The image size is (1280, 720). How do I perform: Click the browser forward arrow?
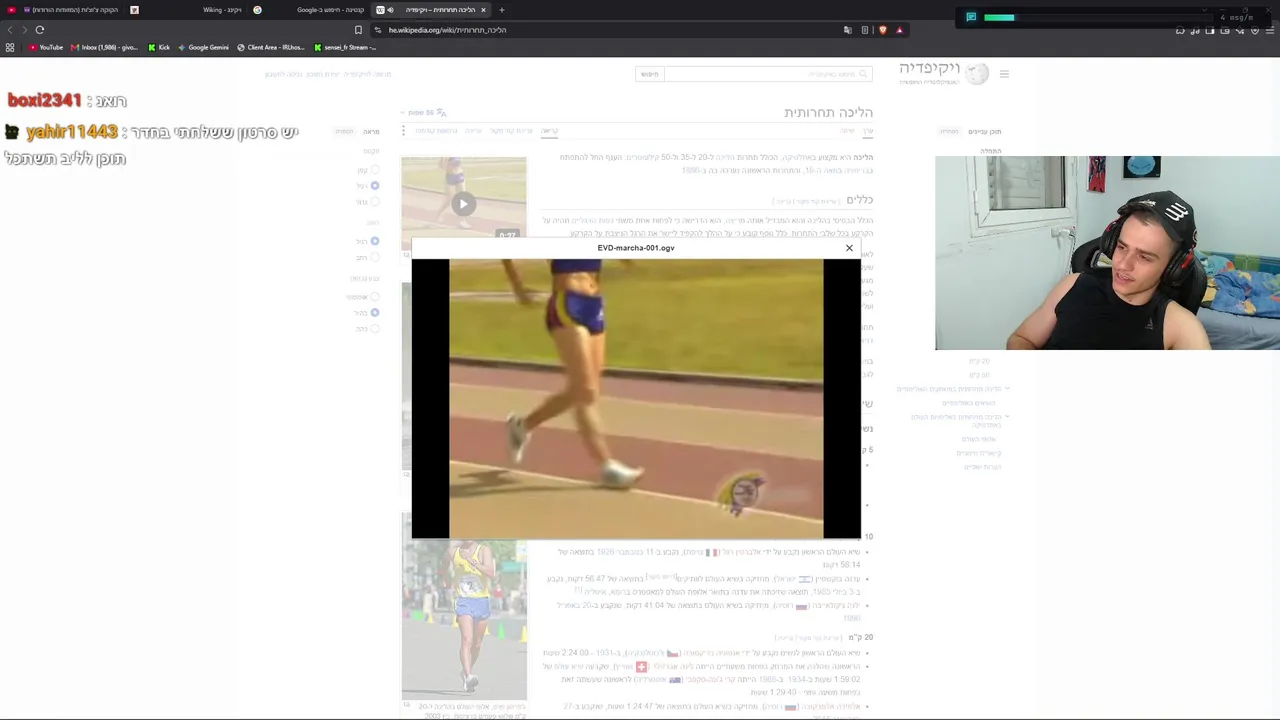pos(25,30)
